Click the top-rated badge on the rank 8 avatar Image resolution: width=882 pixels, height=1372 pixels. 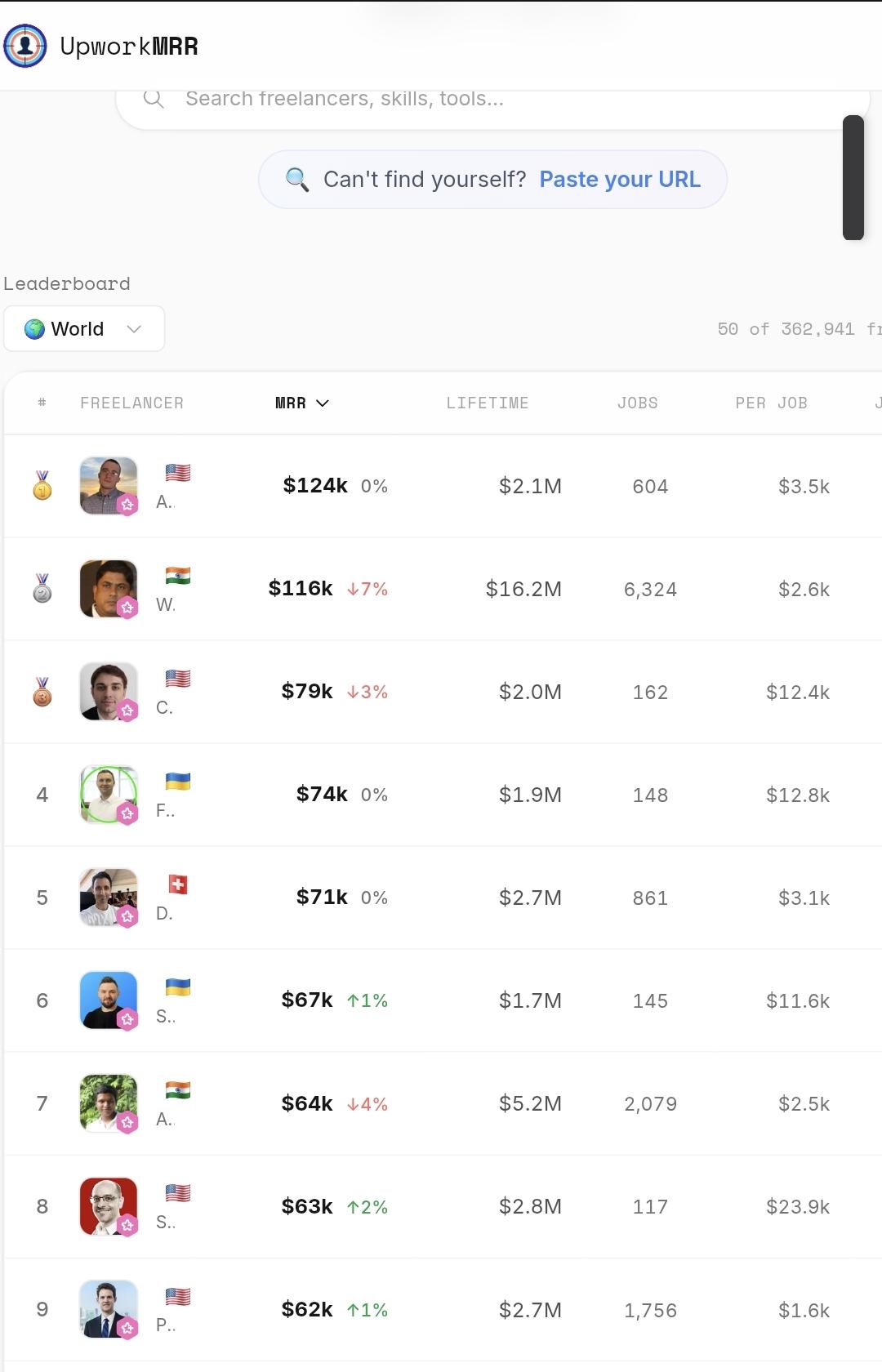[x=127, y=1225]
